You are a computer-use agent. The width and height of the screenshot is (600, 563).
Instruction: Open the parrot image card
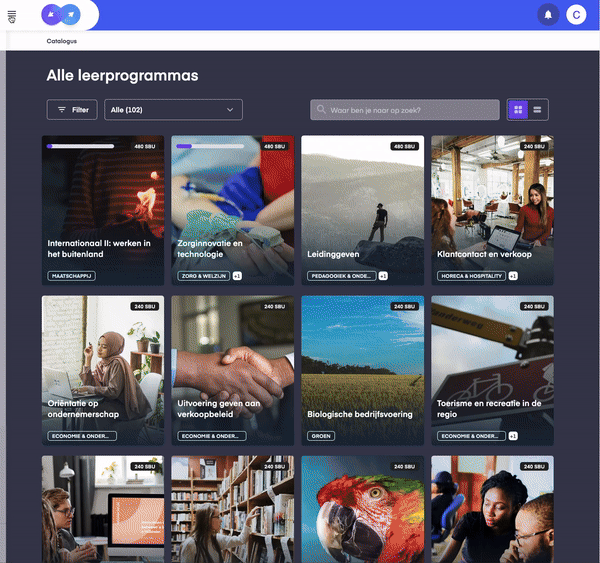pos(362,509)
